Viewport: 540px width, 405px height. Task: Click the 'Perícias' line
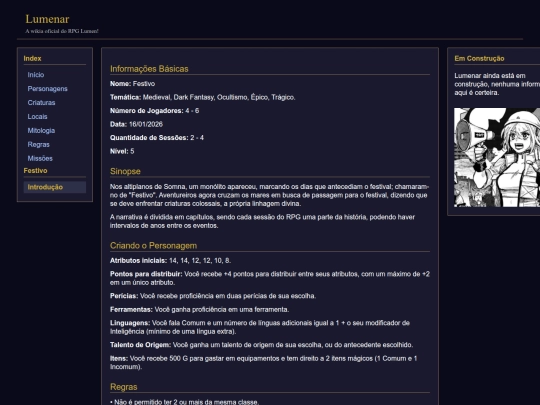click(x=213, y=296)
